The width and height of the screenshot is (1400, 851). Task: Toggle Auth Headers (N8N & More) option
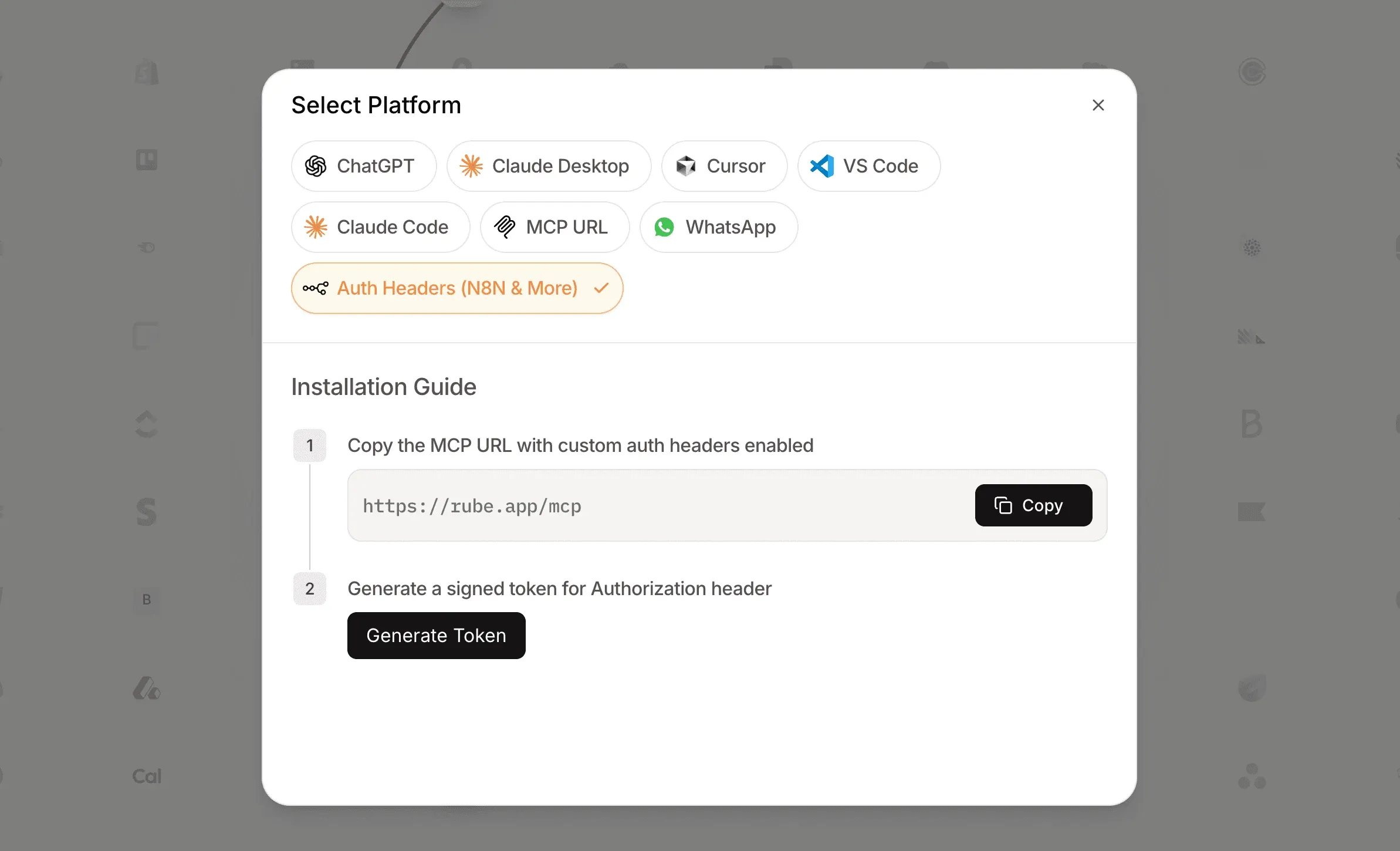tap(456, 288)
